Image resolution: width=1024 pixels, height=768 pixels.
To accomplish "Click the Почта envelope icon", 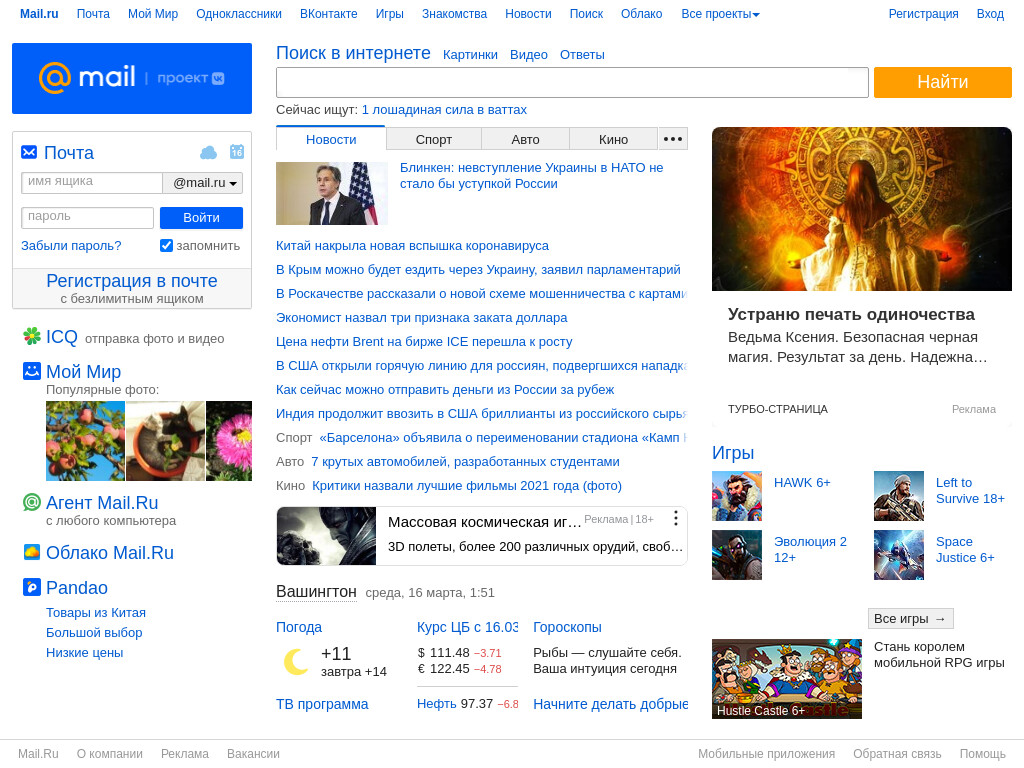I will [29, 152].
